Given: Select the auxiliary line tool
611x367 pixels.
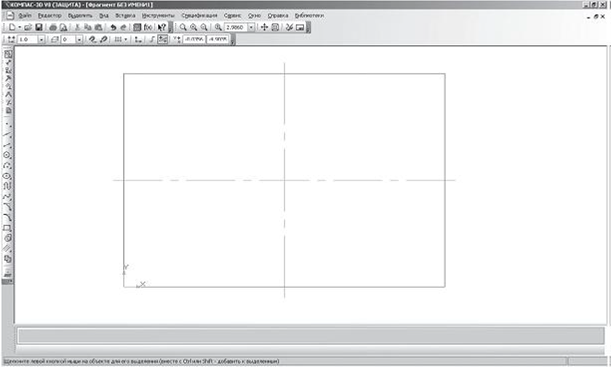Looking at the screenshot, I should [7, 135].
